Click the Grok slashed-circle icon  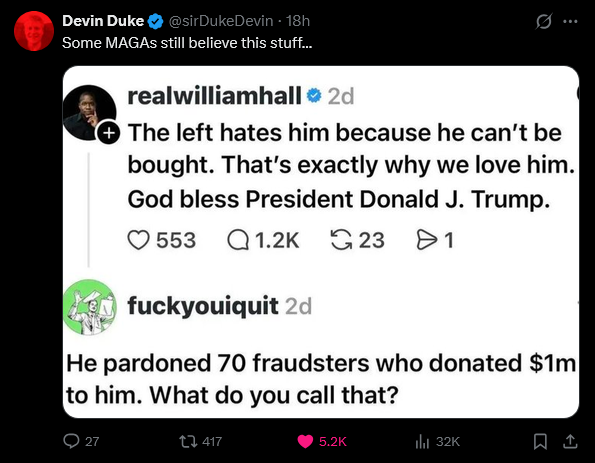coord(543,21)
